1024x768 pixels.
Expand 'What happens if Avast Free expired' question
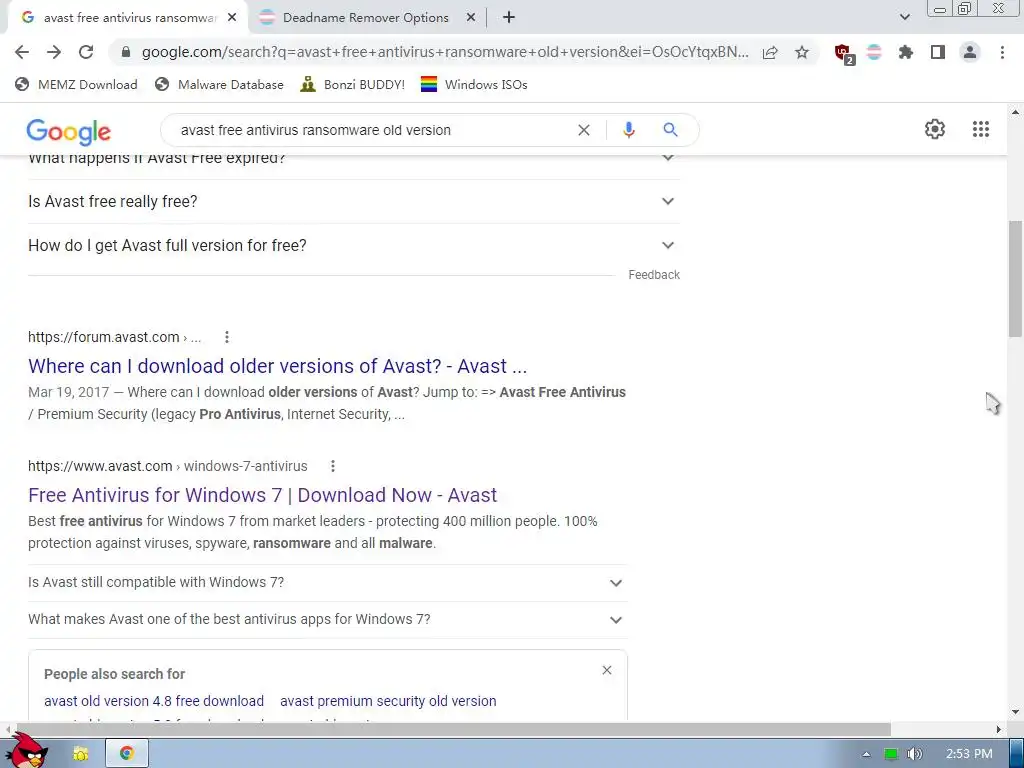354,162
